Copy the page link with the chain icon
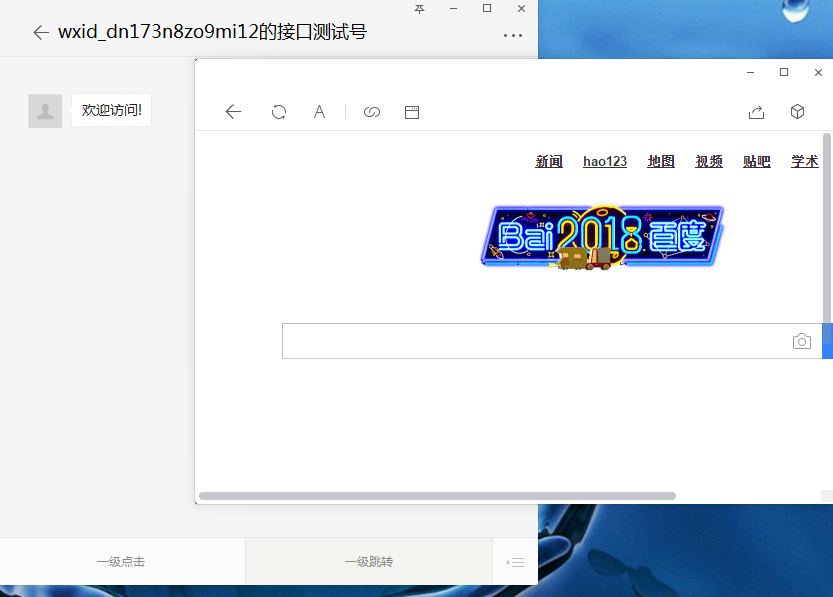 [372, 112]
